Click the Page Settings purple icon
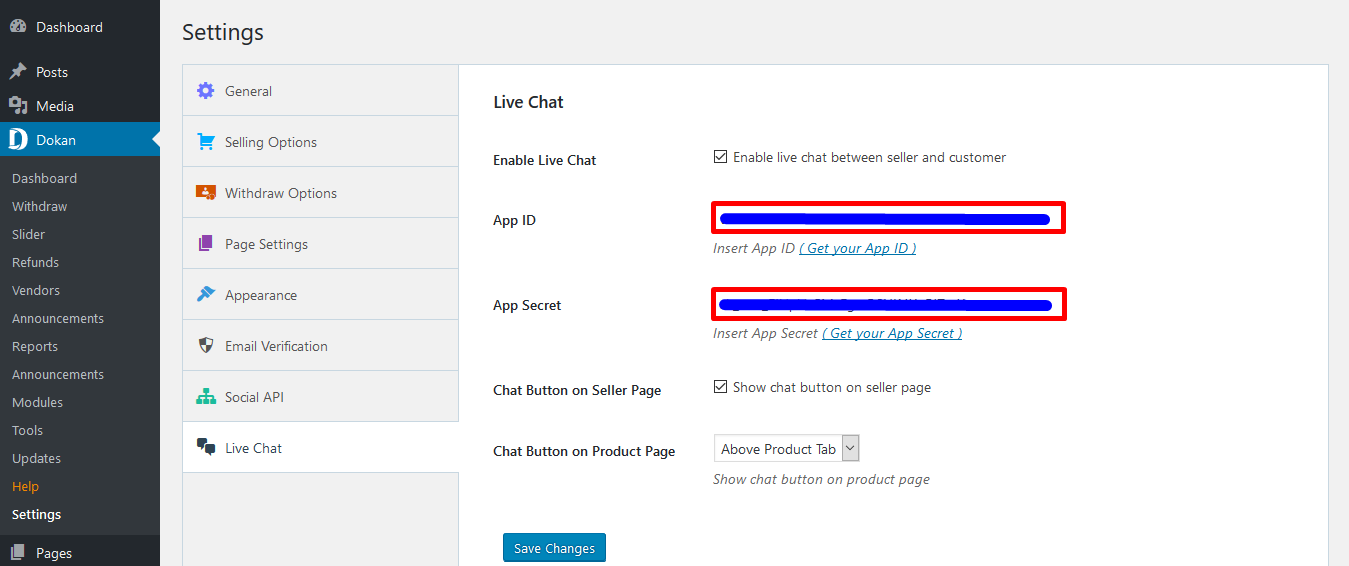 205,244
